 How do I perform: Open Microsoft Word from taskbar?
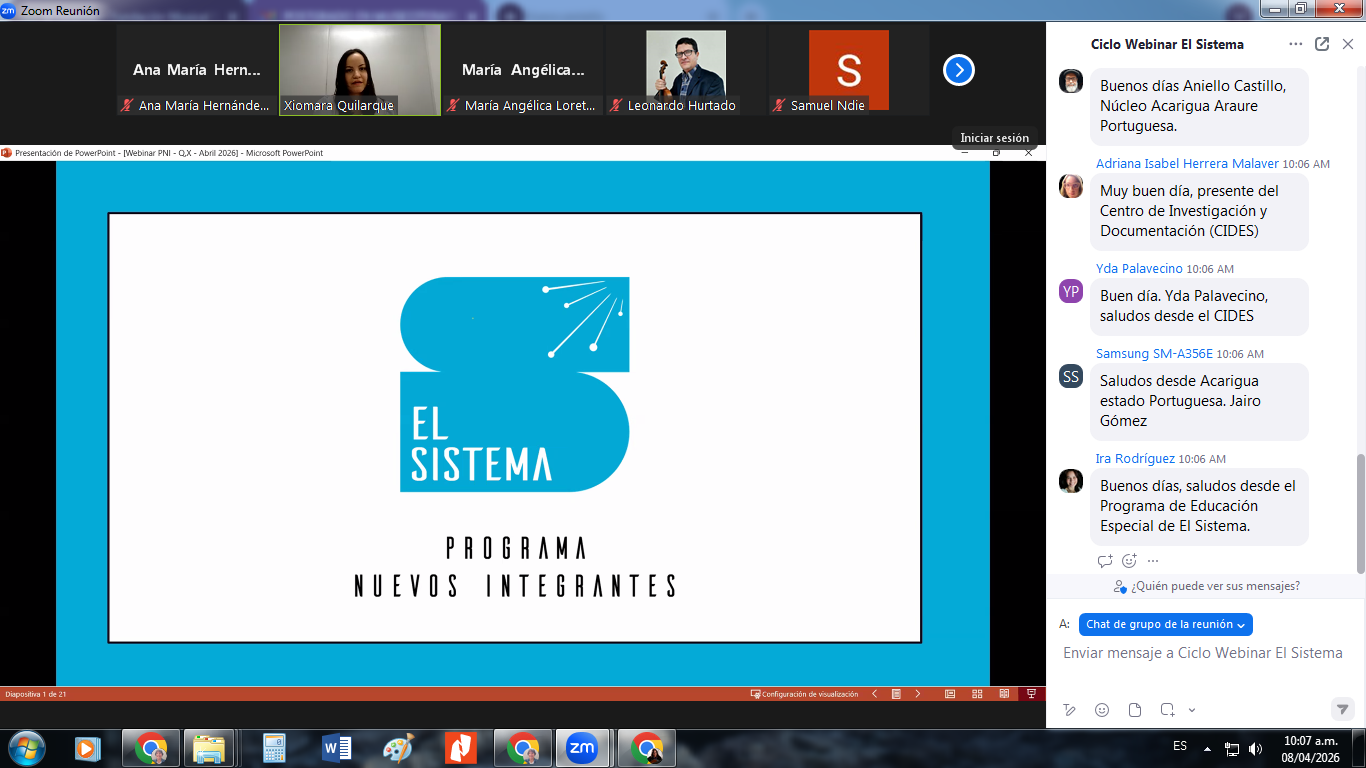(336, 748)
